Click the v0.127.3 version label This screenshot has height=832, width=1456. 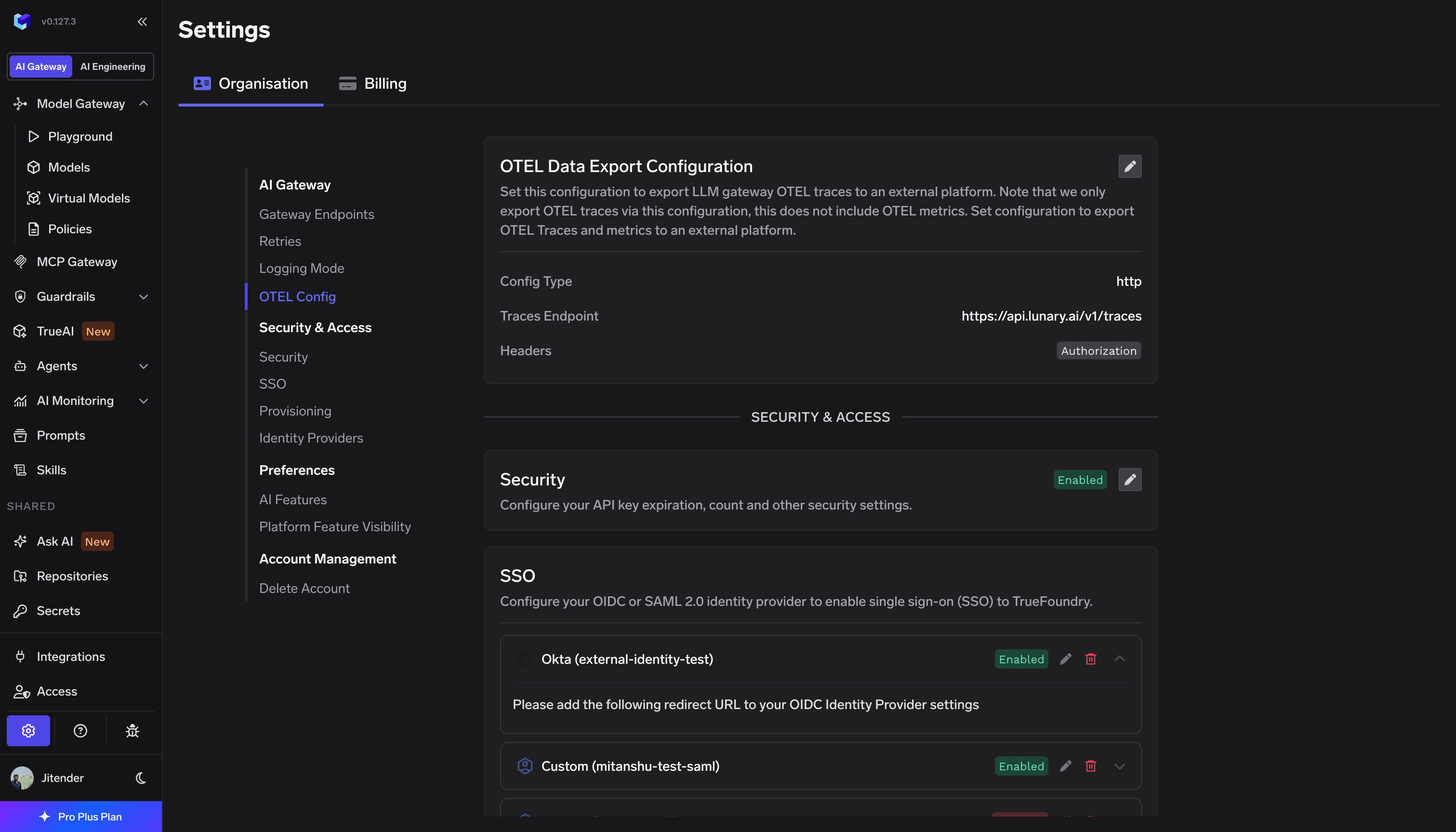[x=58, y=22]
